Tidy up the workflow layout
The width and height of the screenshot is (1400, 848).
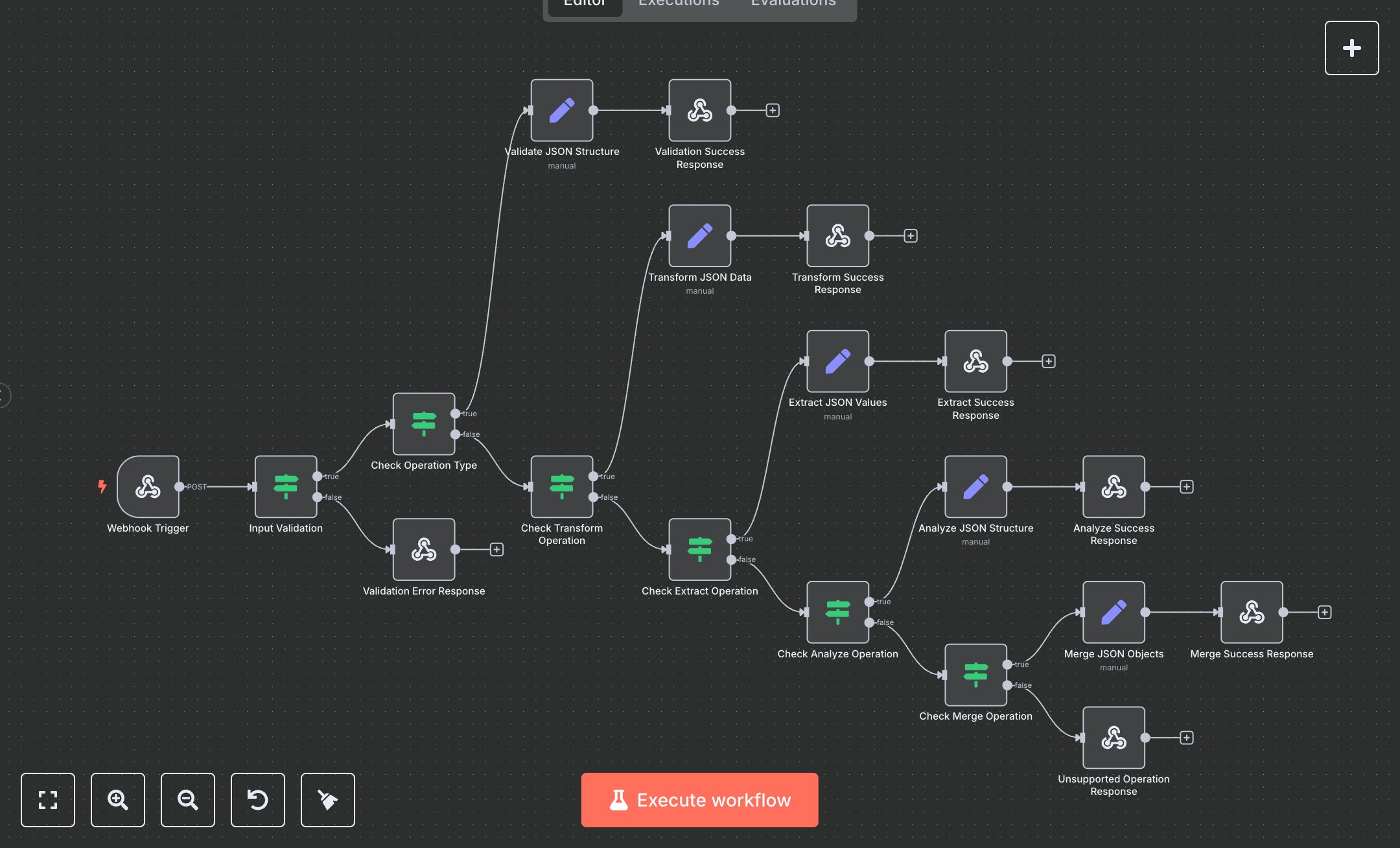tap(327, 800)
